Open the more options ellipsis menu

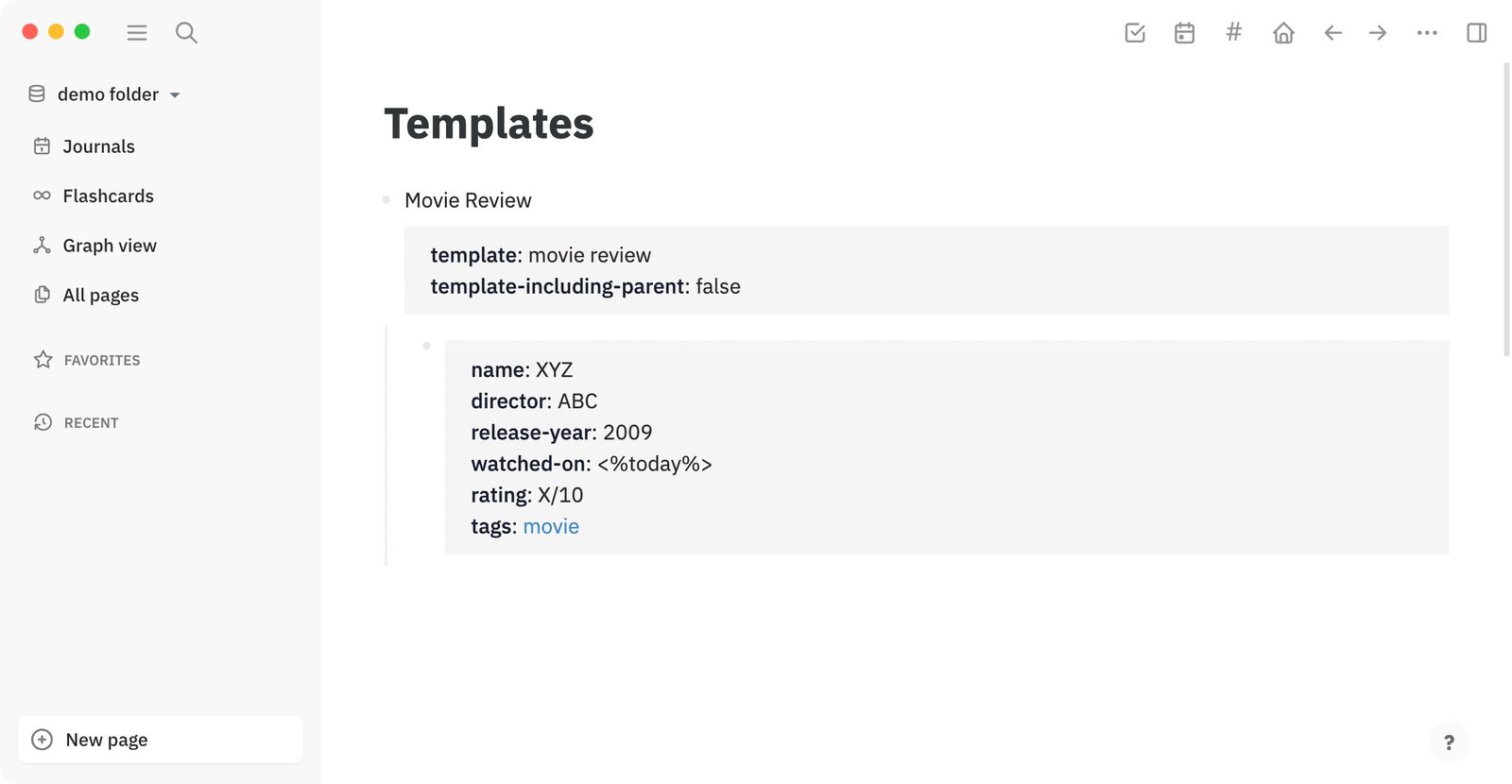[1427, 32]
